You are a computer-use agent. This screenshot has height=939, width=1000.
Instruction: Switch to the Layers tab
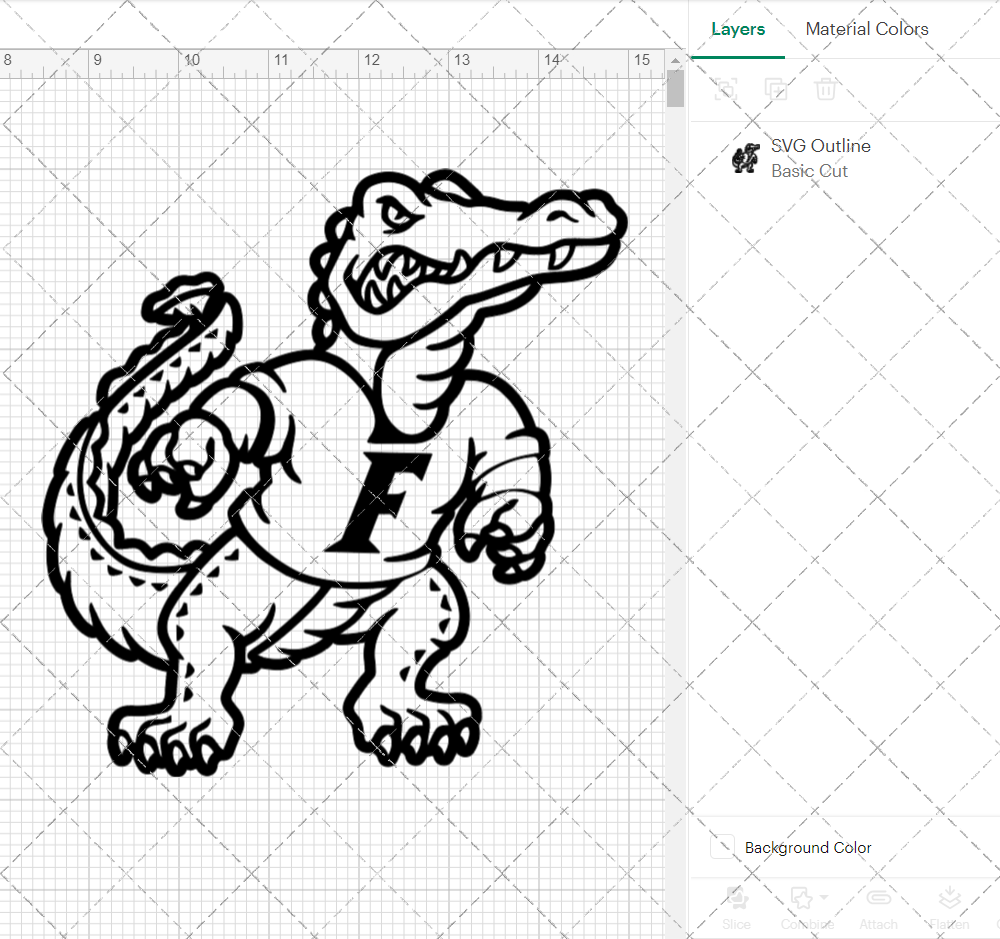tap(738, 29)
